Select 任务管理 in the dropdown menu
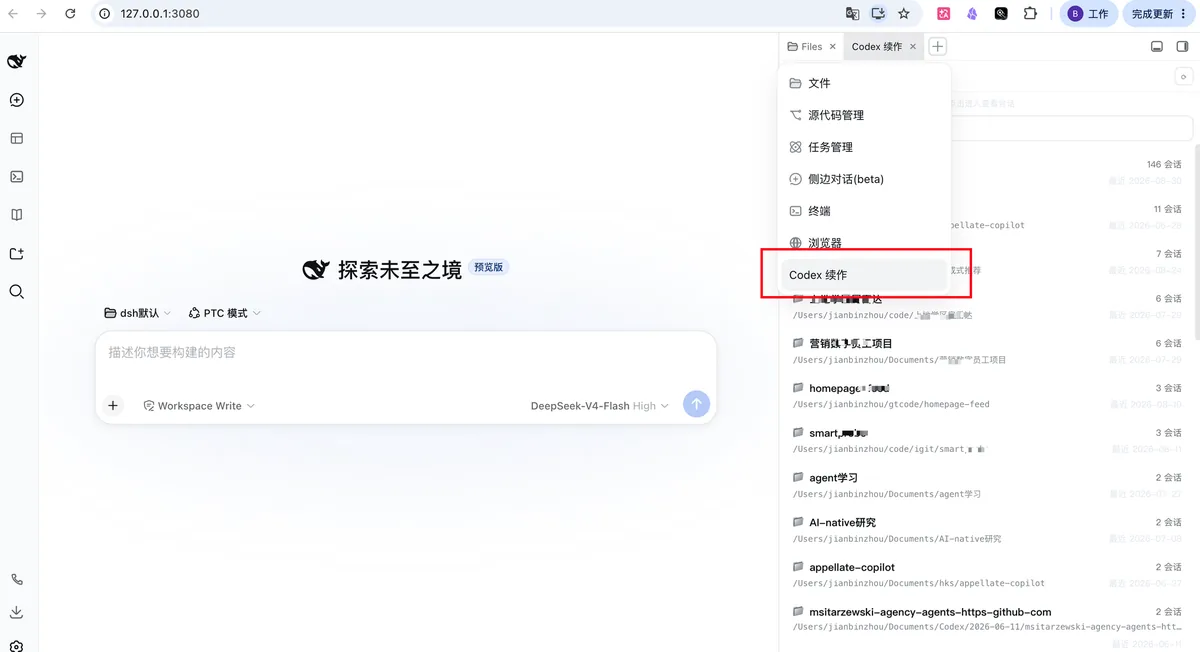1200x652 pixels. click(x=864, y=147)
